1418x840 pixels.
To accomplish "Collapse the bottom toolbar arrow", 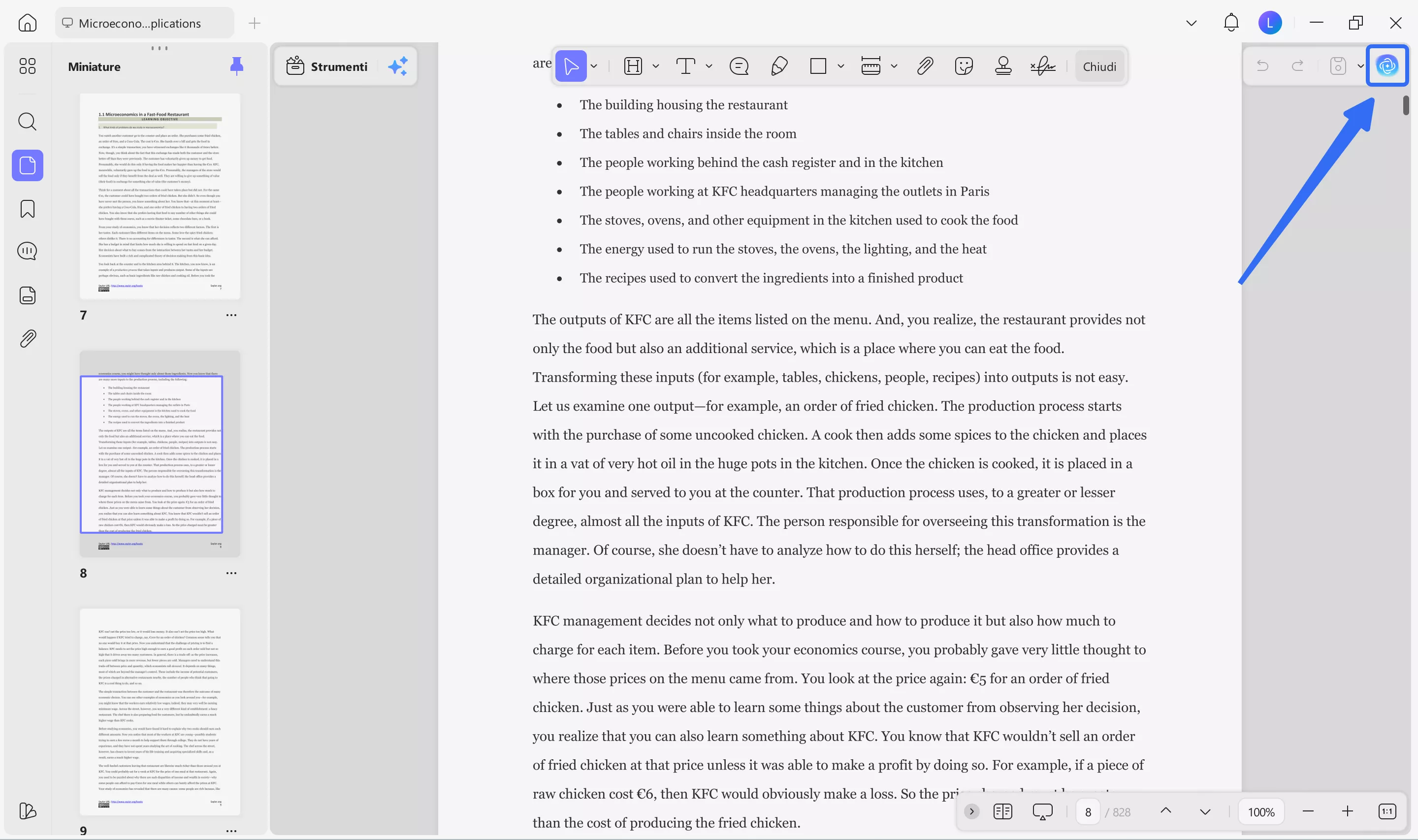I will (971, 812).
